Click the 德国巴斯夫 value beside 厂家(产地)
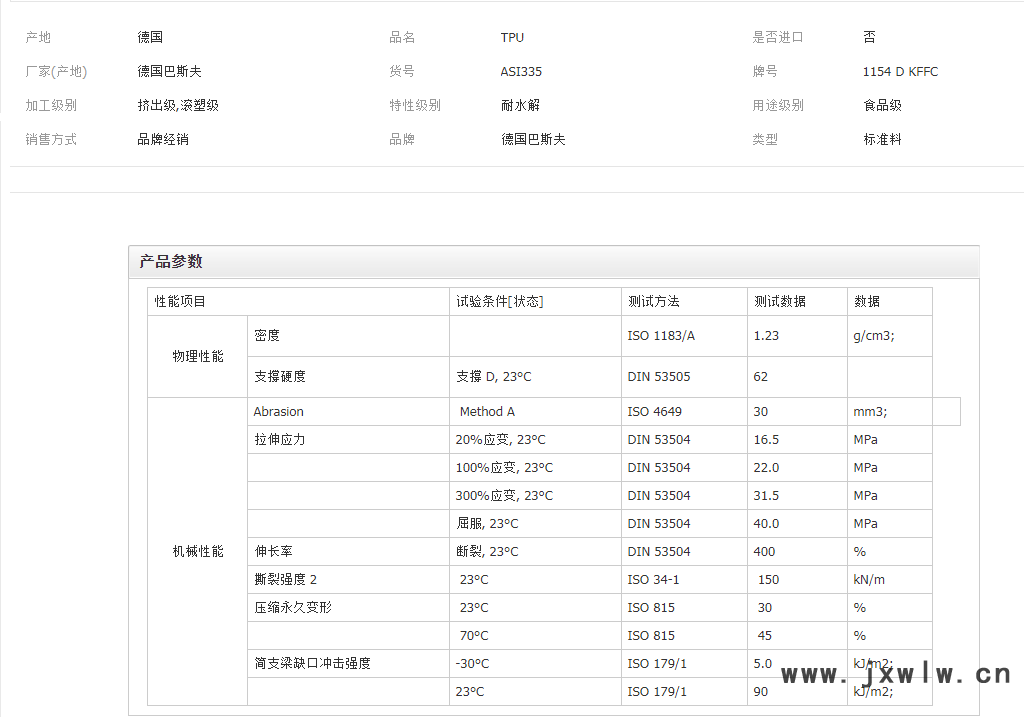Image resolution: width=1024 pixels, height=717 pixels. click(x=170, y=72)
